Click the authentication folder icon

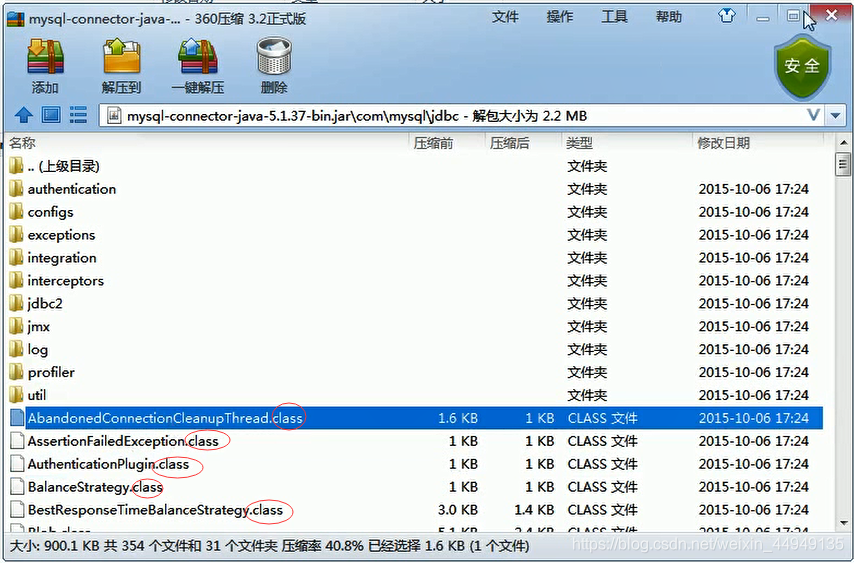[x=17, y=189]
